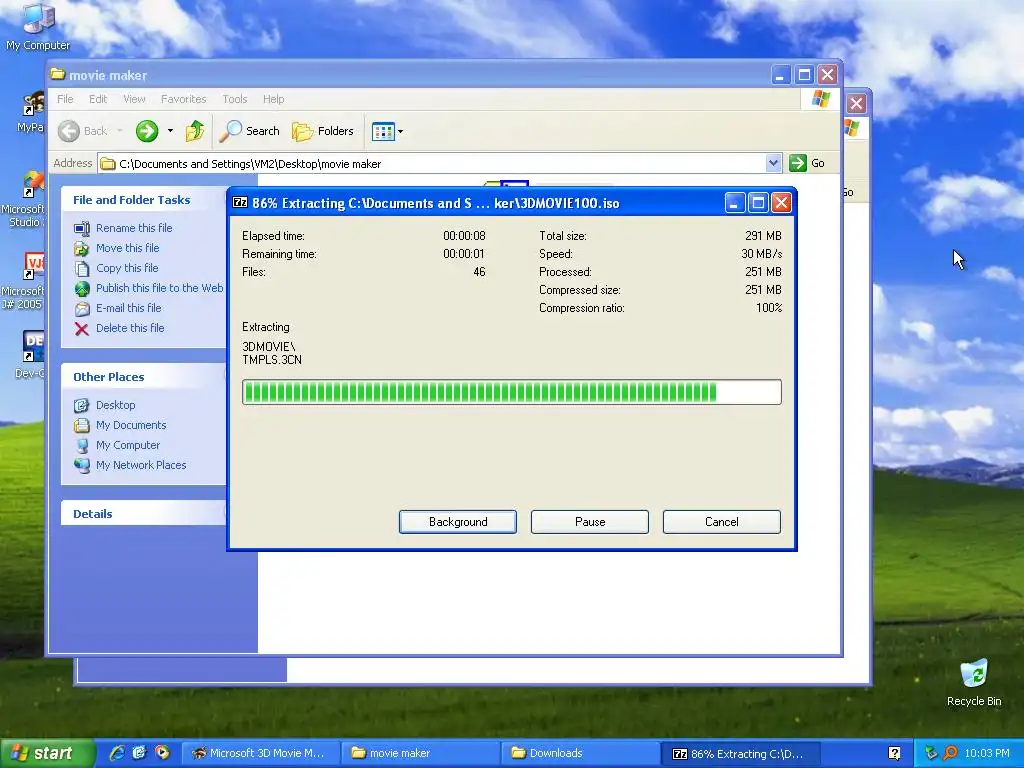Go up one folder level
The image size is (1024, 768).
tap(195, 131)
